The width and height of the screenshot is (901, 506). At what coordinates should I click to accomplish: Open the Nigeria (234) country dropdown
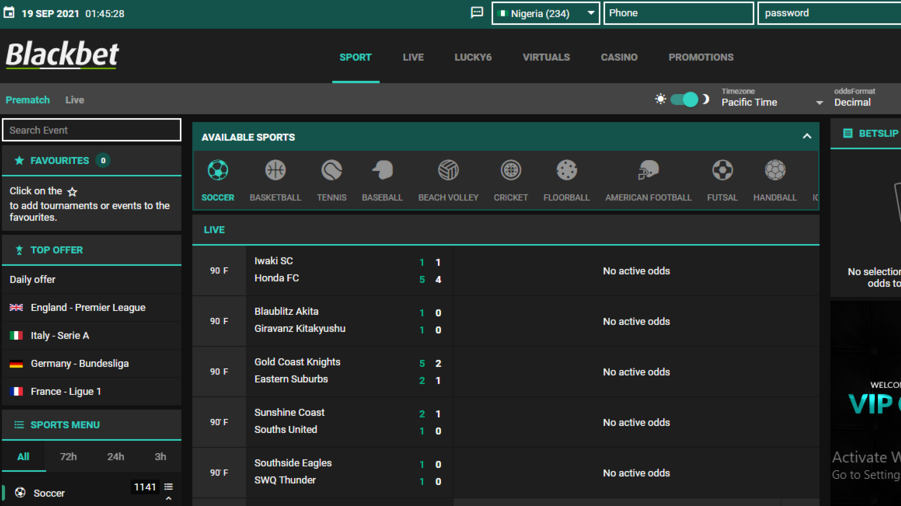[546, 13]
